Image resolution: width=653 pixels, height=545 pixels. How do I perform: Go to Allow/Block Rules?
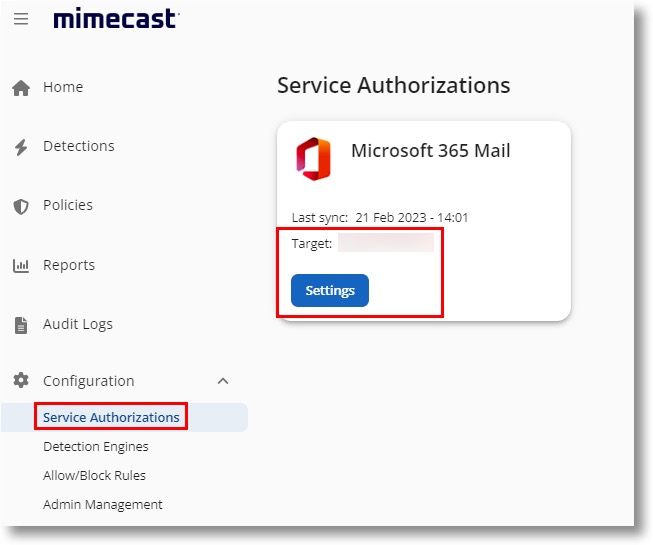pyautogui.click(x=94, y=476)
